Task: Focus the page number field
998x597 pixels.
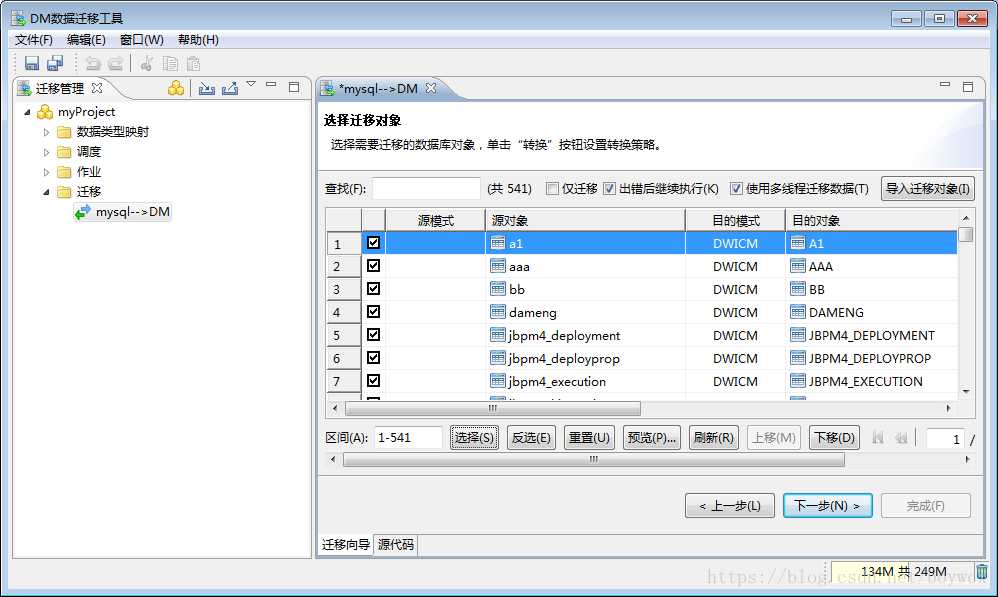Action: (x=945, y=439)
